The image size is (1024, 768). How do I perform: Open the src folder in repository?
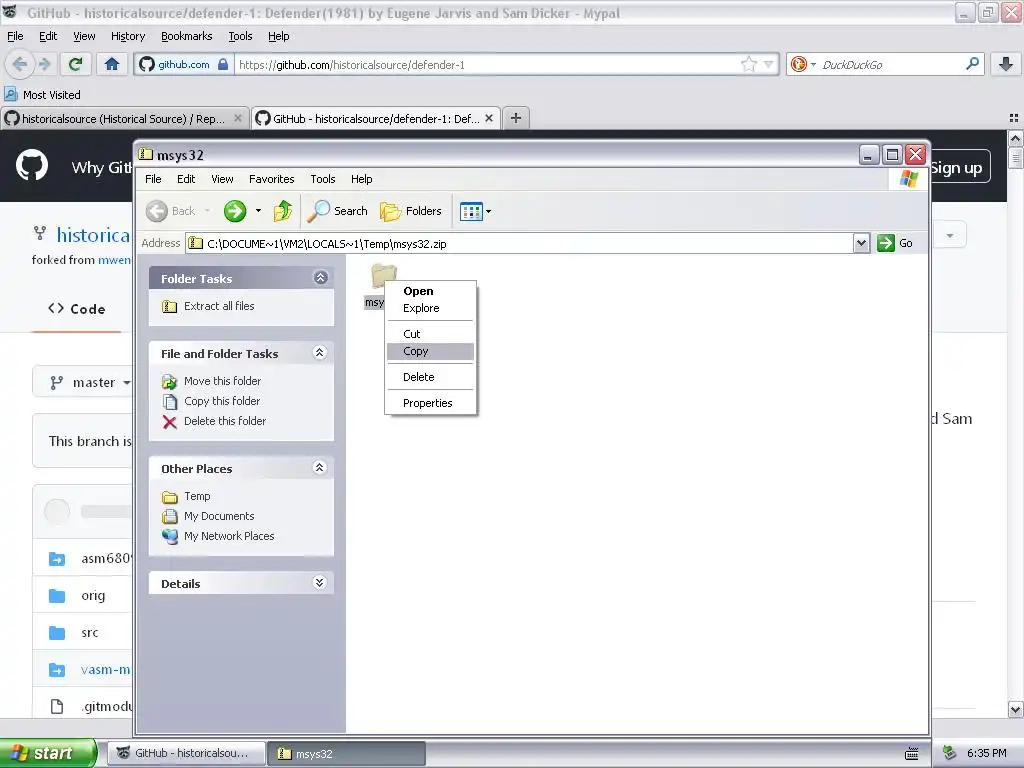(89, 632)
